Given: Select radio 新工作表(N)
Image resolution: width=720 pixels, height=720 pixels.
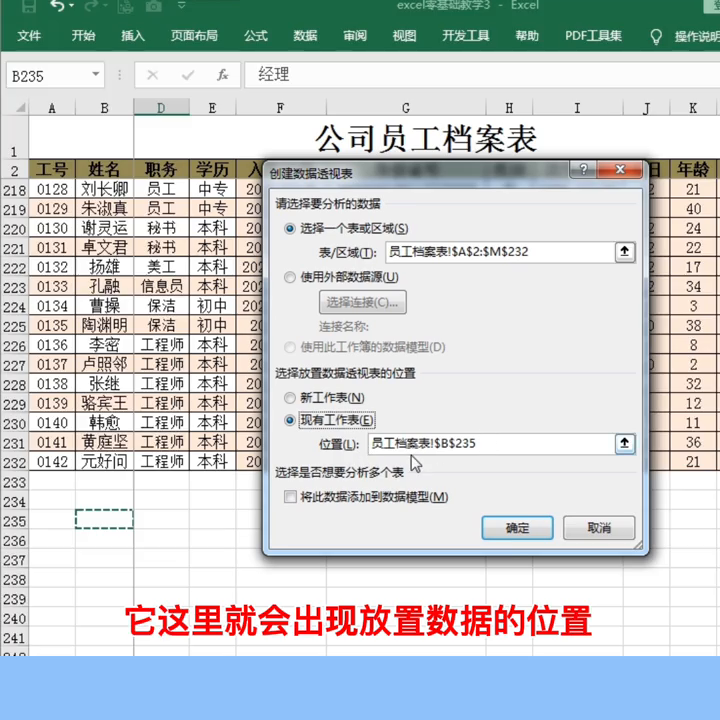Looking at the screenshot, I should click(x=290, y=398).
